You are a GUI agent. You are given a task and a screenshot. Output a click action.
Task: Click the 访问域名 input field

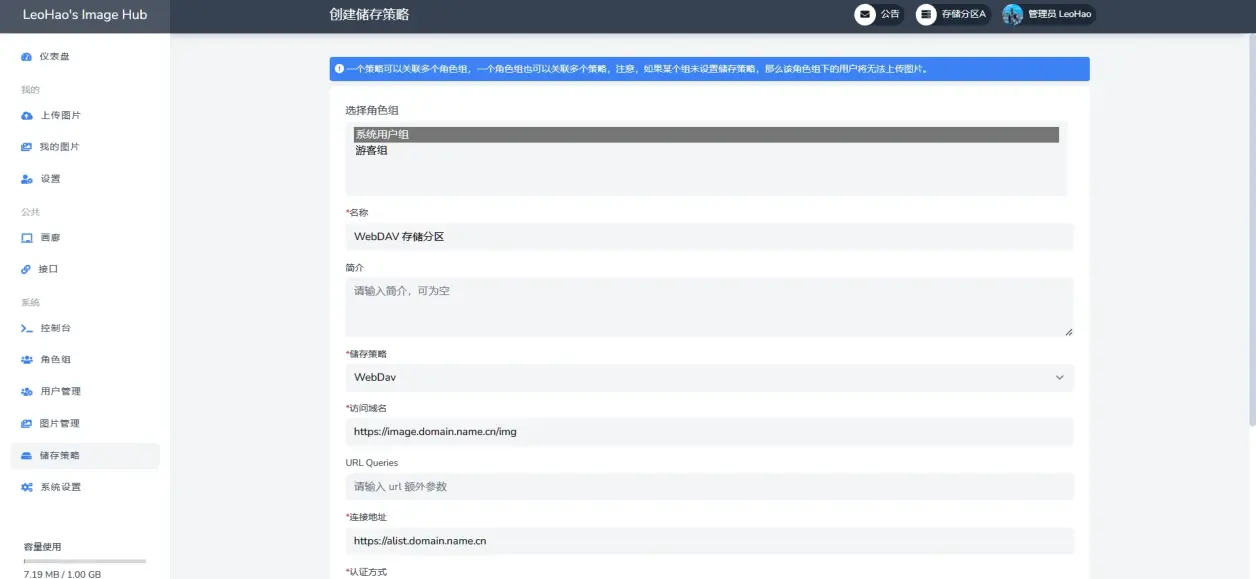709,432
